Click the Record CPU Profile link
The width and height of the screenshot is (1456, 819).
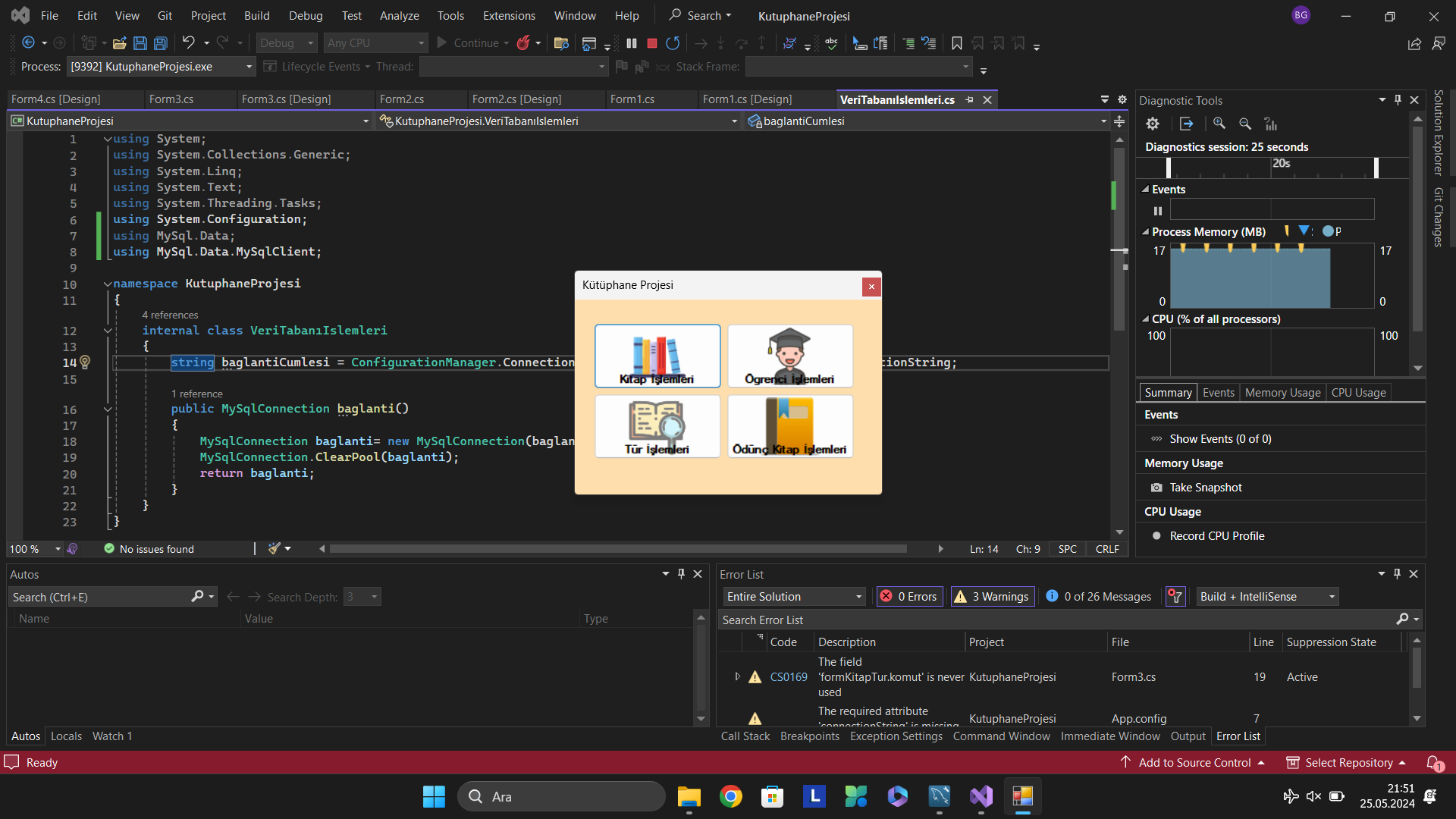coord(1216,536)
